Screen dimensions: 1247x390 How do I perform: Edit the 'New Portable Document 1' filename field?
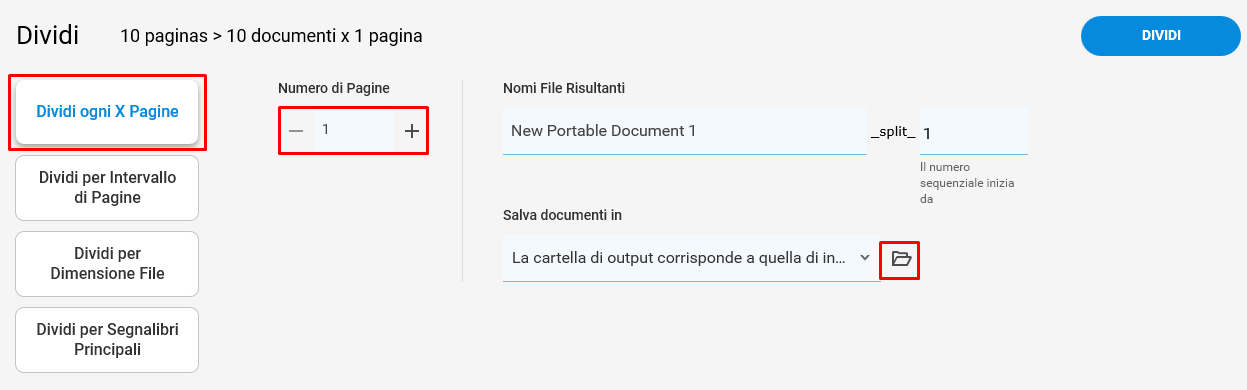685,131
